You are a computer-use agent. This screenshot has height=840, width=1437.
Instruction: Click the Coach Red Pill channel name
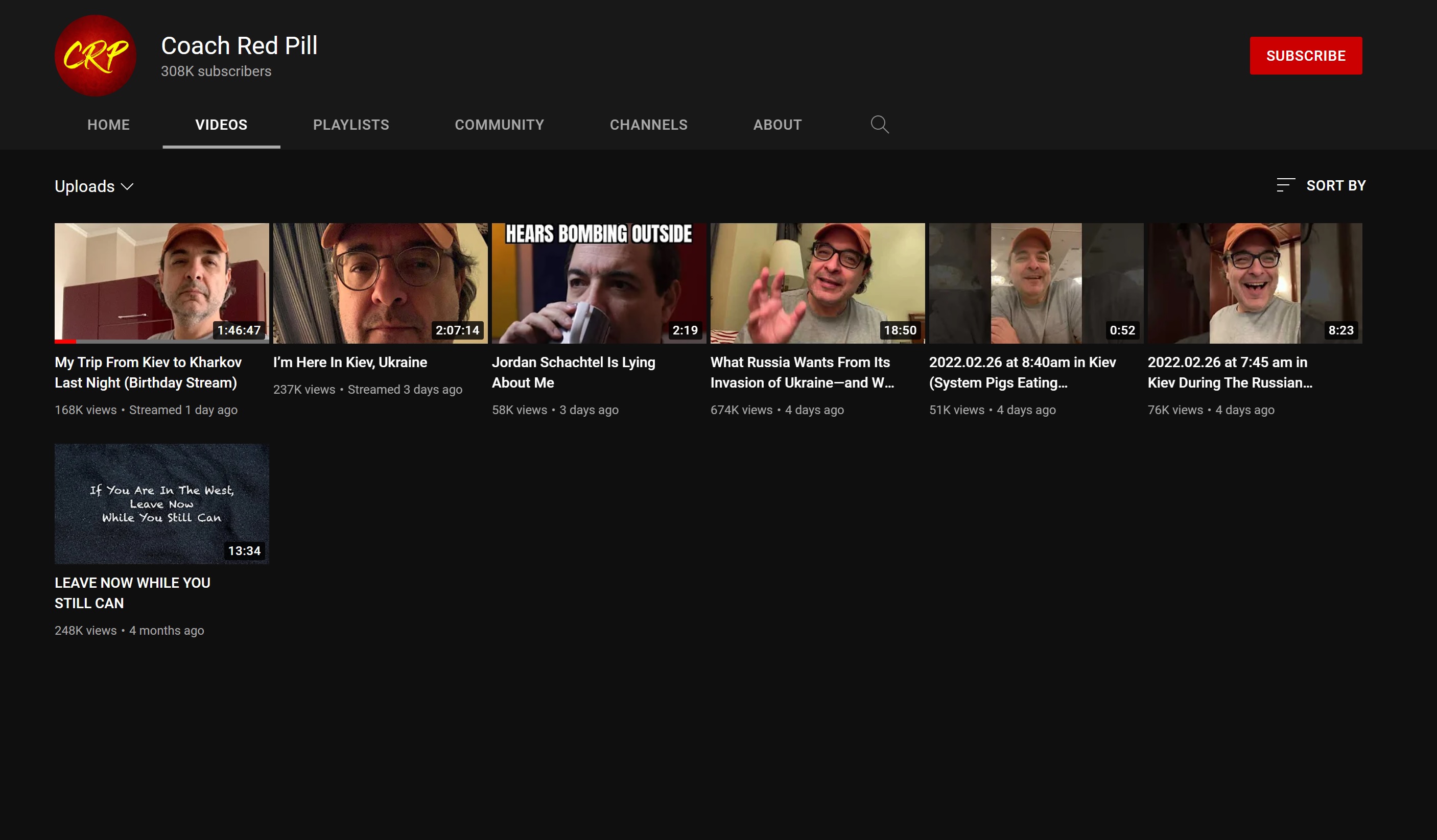coord(240,45)
